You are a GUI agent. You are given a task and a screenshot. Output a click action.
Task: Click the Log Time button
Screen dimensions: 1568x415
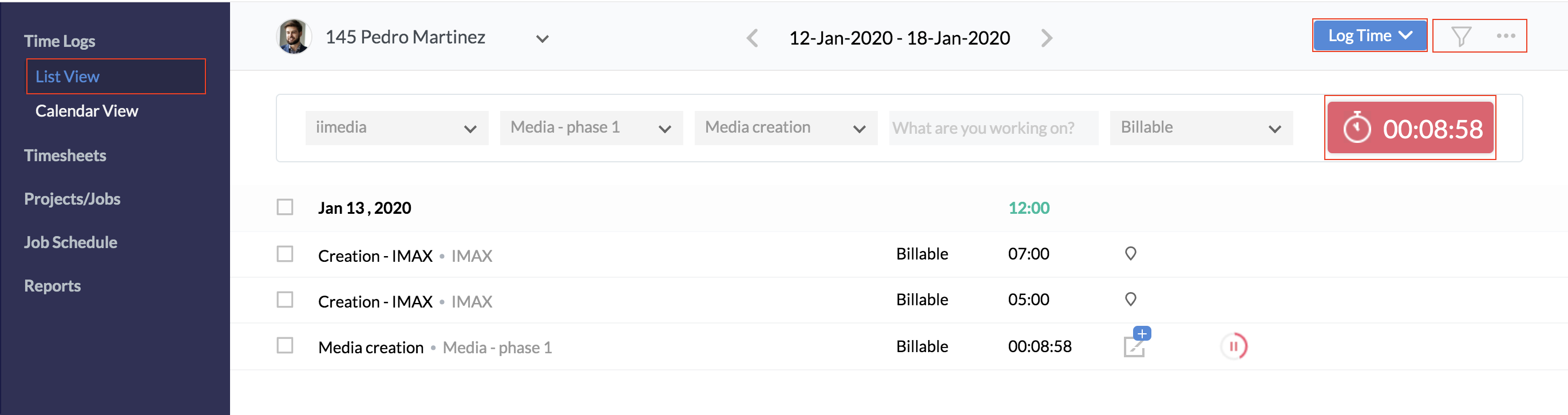pos(1369,36)
